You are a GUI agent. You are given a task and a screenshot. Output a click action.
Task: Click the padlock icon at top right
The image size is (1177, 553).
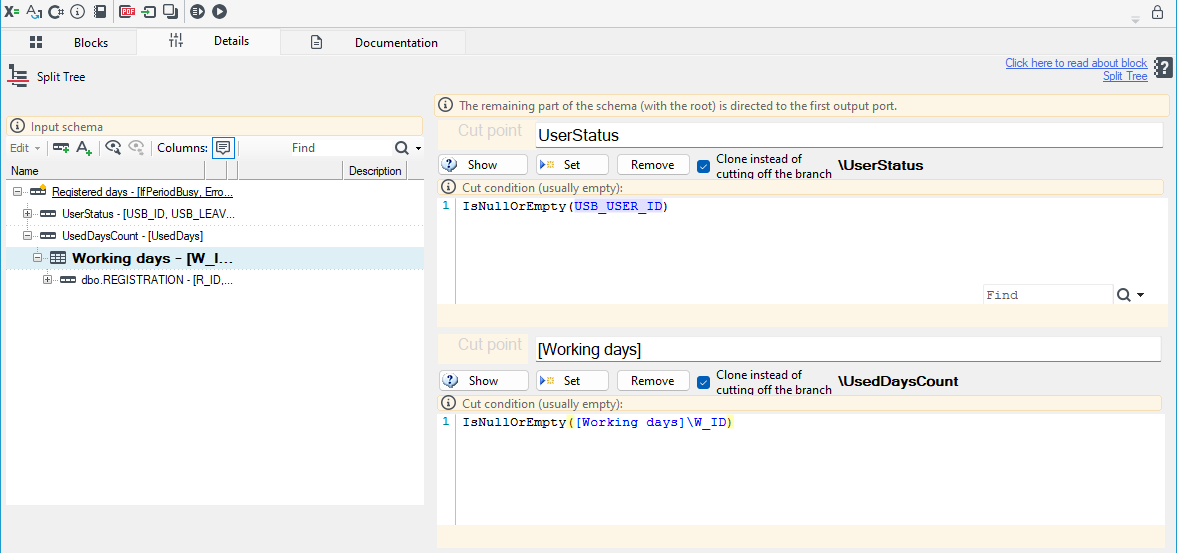pos(1158,12)
